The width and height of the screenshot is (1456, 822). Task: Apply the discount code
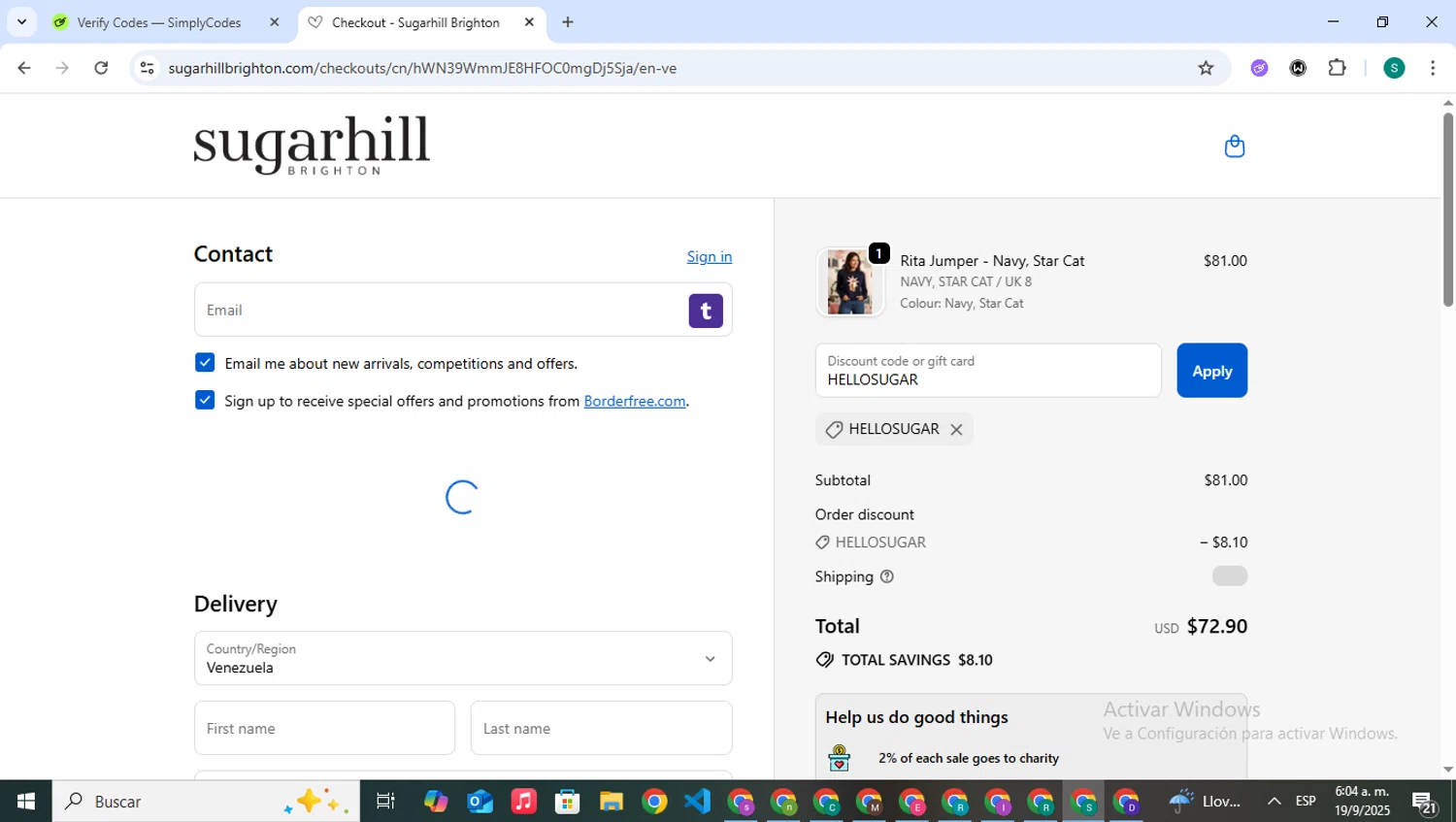tap(1211, 371)
